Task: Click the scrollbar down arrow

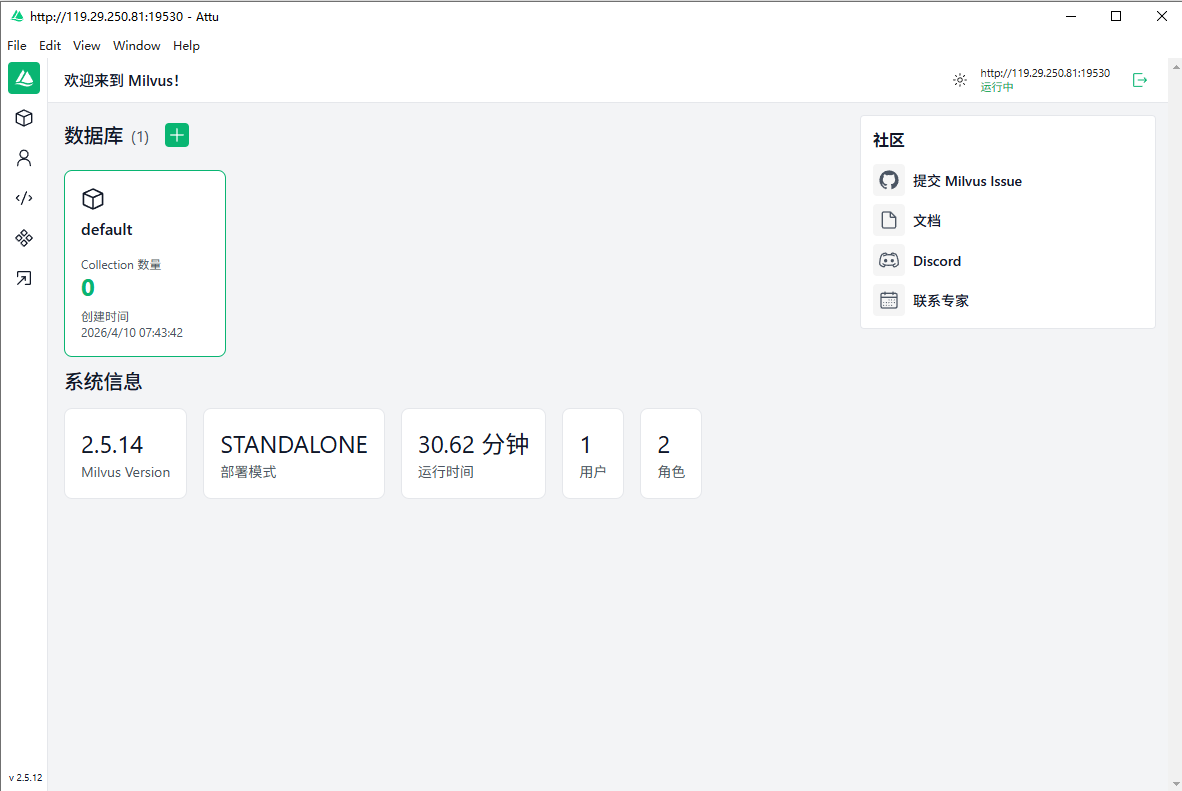Action: pos(1176,784)
